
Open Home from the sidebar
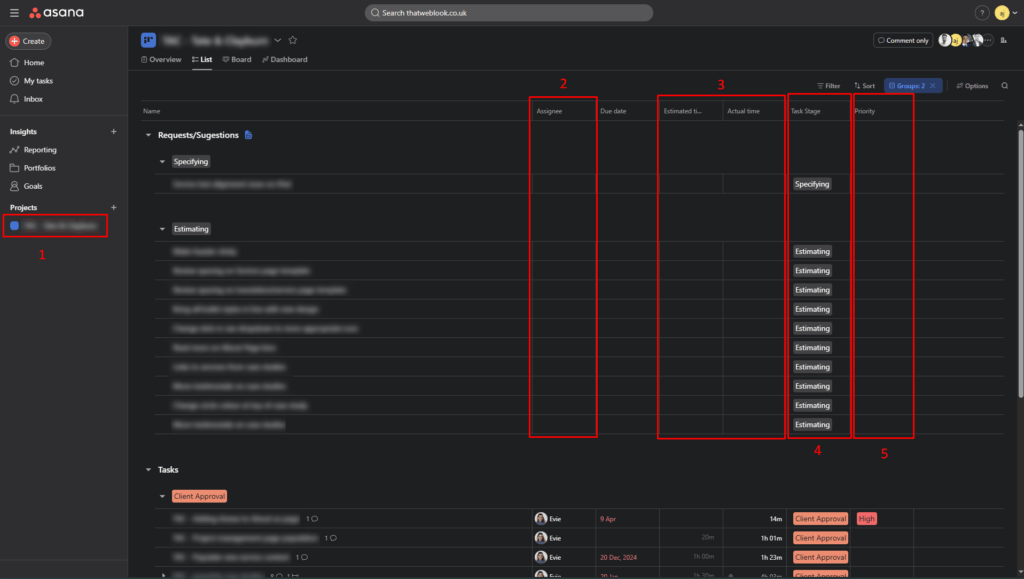point(33,62)
